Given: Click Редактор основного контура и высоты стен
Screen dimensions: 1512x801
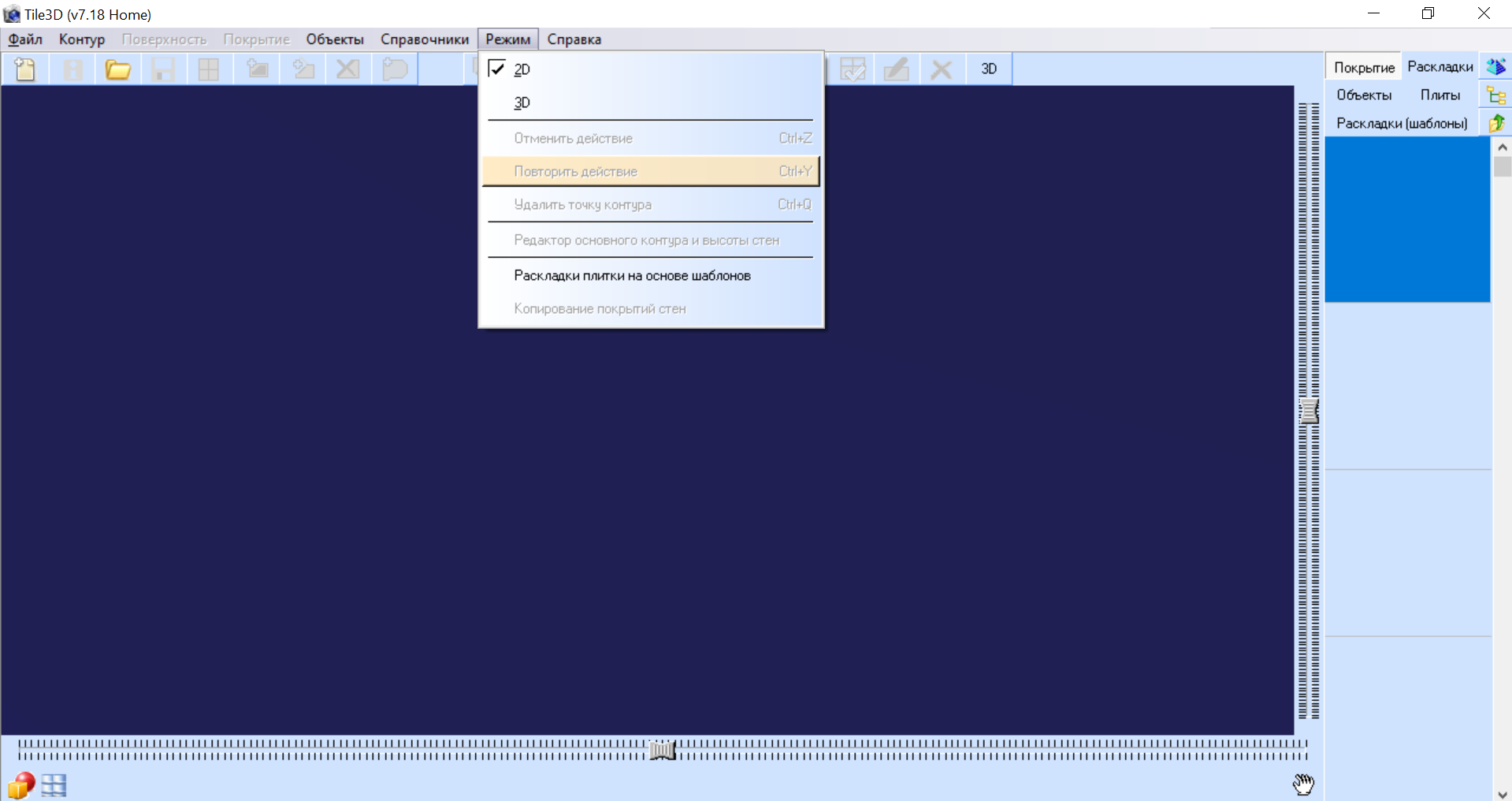Looking at the screenshot, I should pyautogui.click(x=651, y=240).
